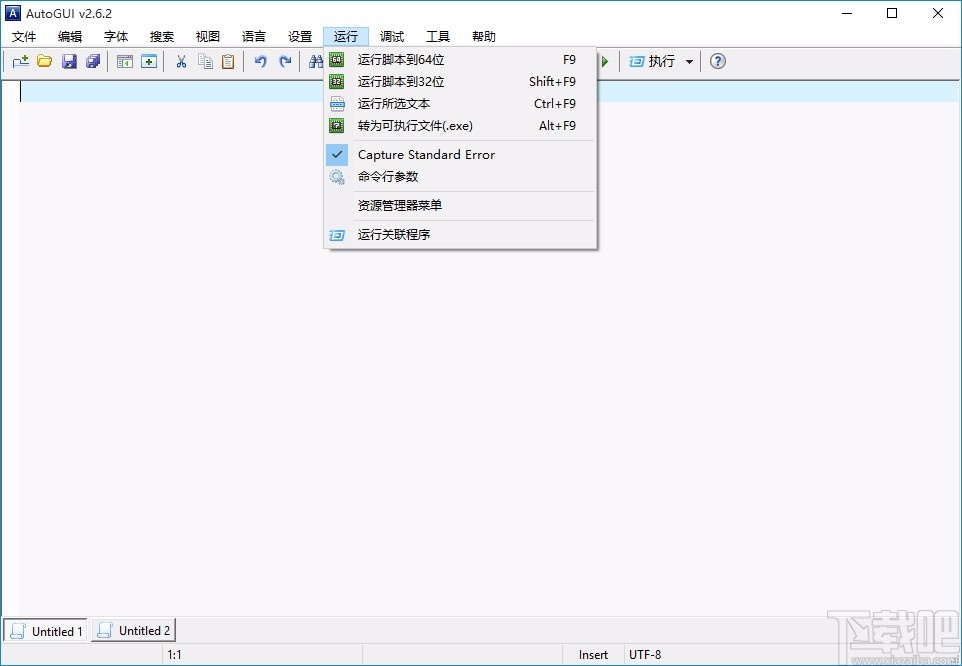Click the Copy toolbar icon
The height and width of the screenshot is (666, 962).
[x=205, y=61]
